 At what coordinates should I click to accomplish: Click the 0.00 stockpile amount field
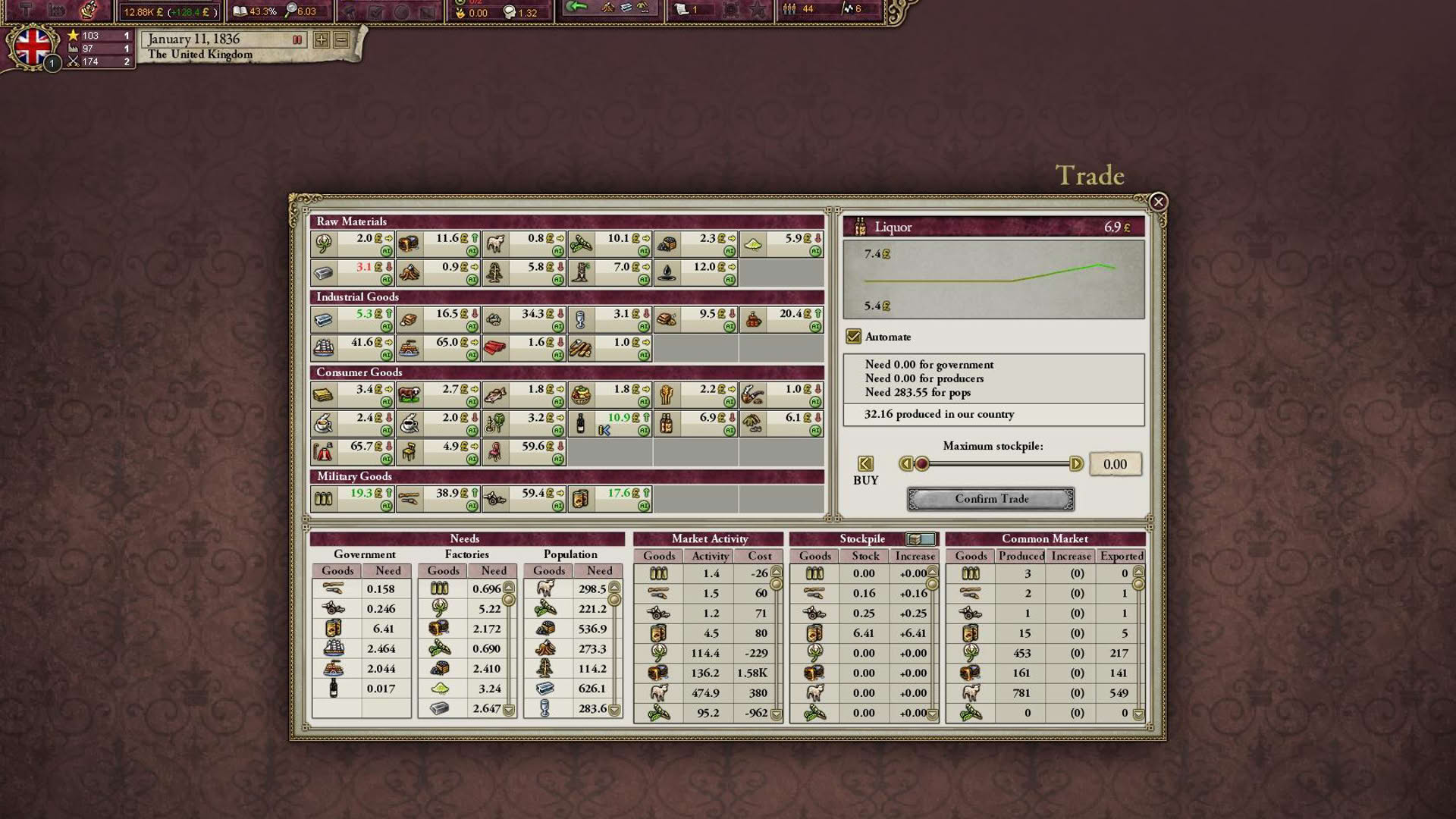click(1115, 463)
